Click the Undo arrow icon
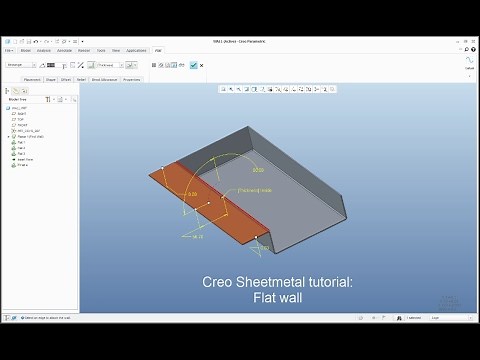The image size is (480, 360). point(36,42)
